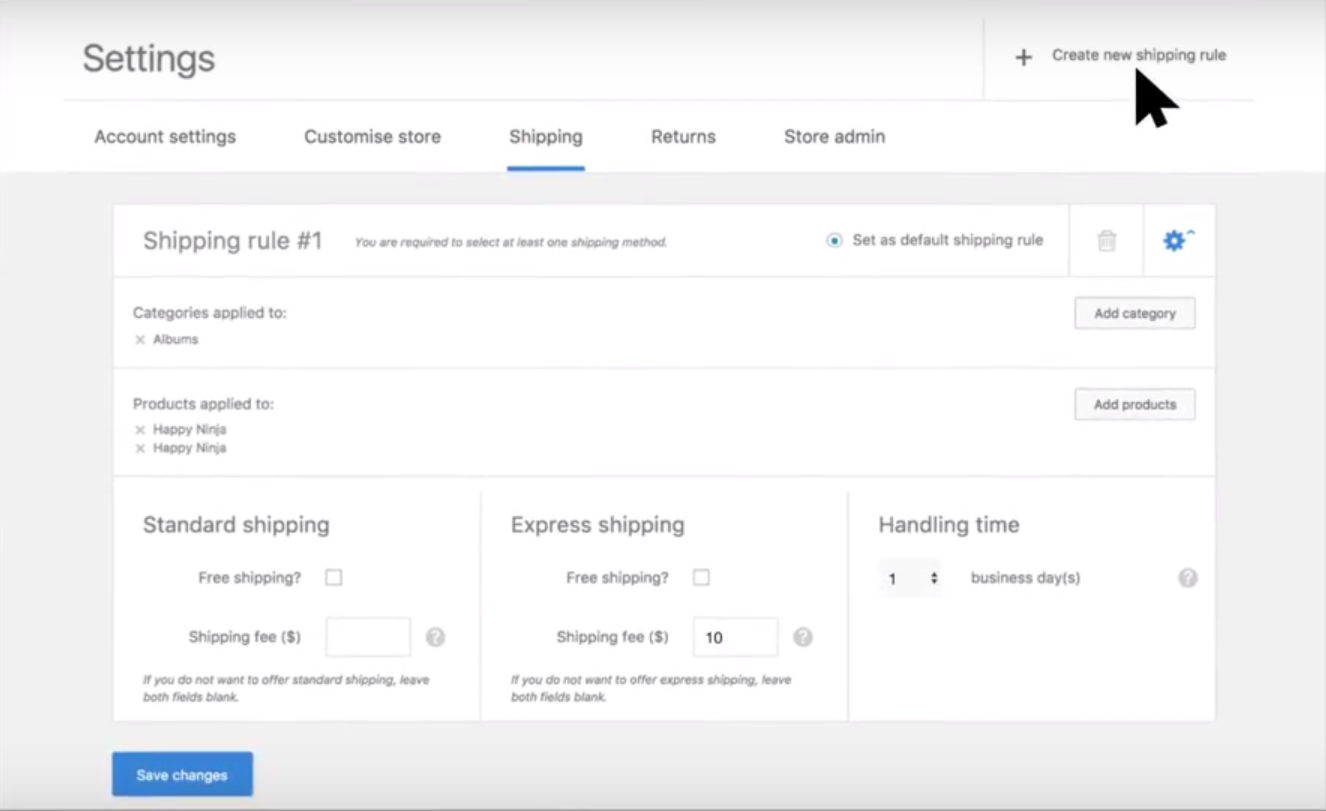Go to the Returns tab
This screenshot has width=1326, height=811.
(x=683, y=137)
